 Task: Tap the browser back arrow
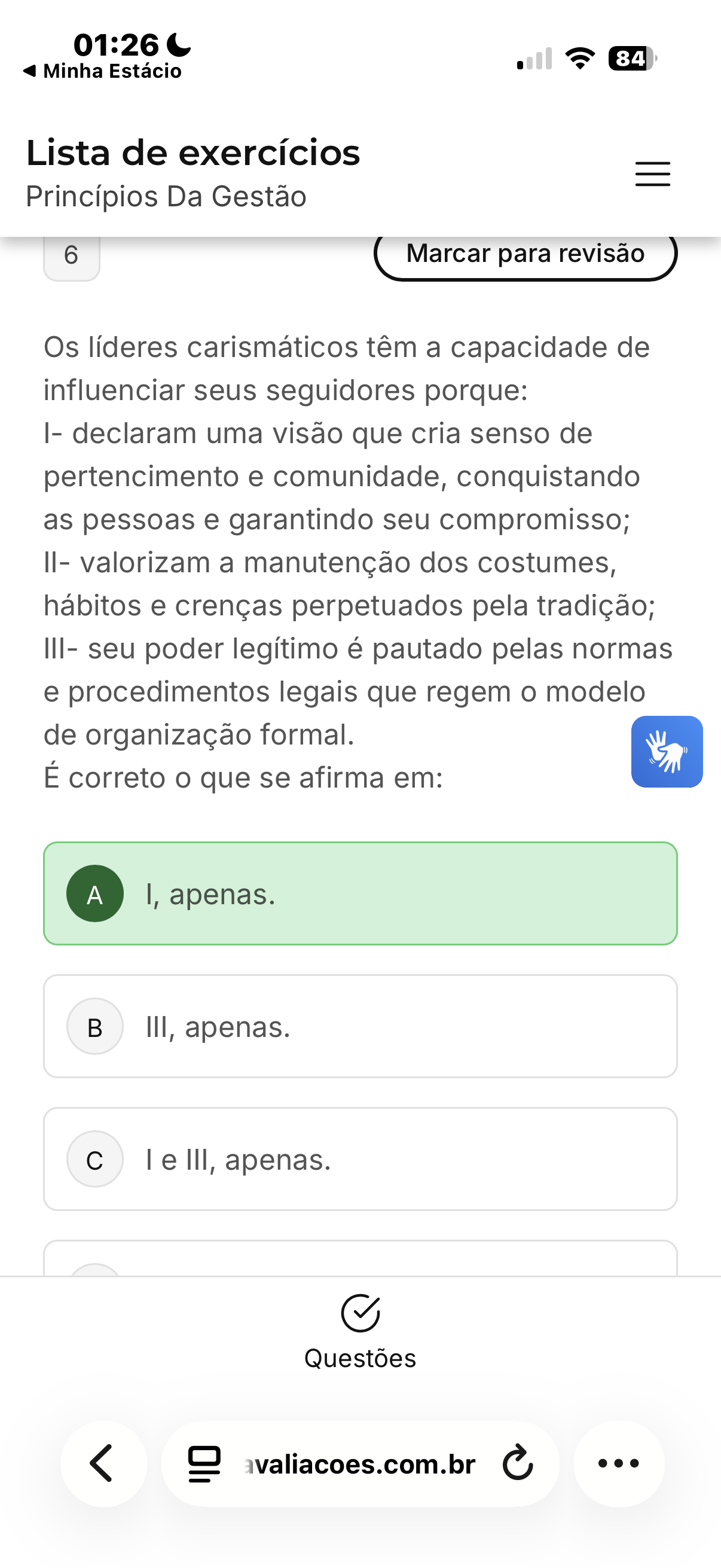coord(103,1463)
